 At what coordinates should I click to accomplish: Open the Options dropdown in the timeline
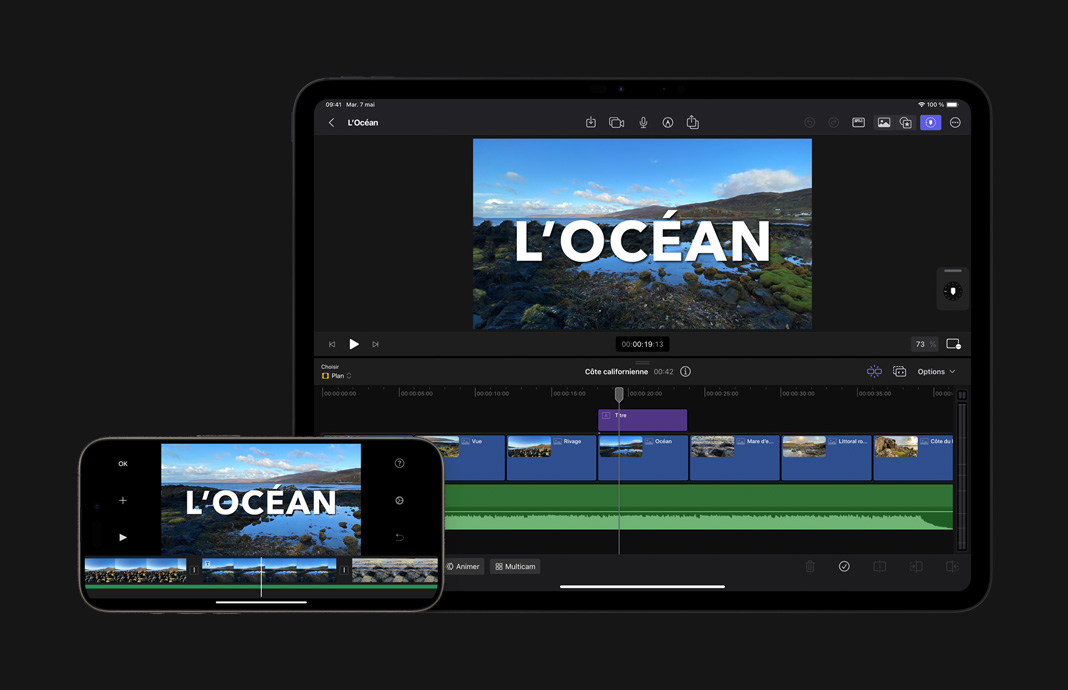pos(934,371)
